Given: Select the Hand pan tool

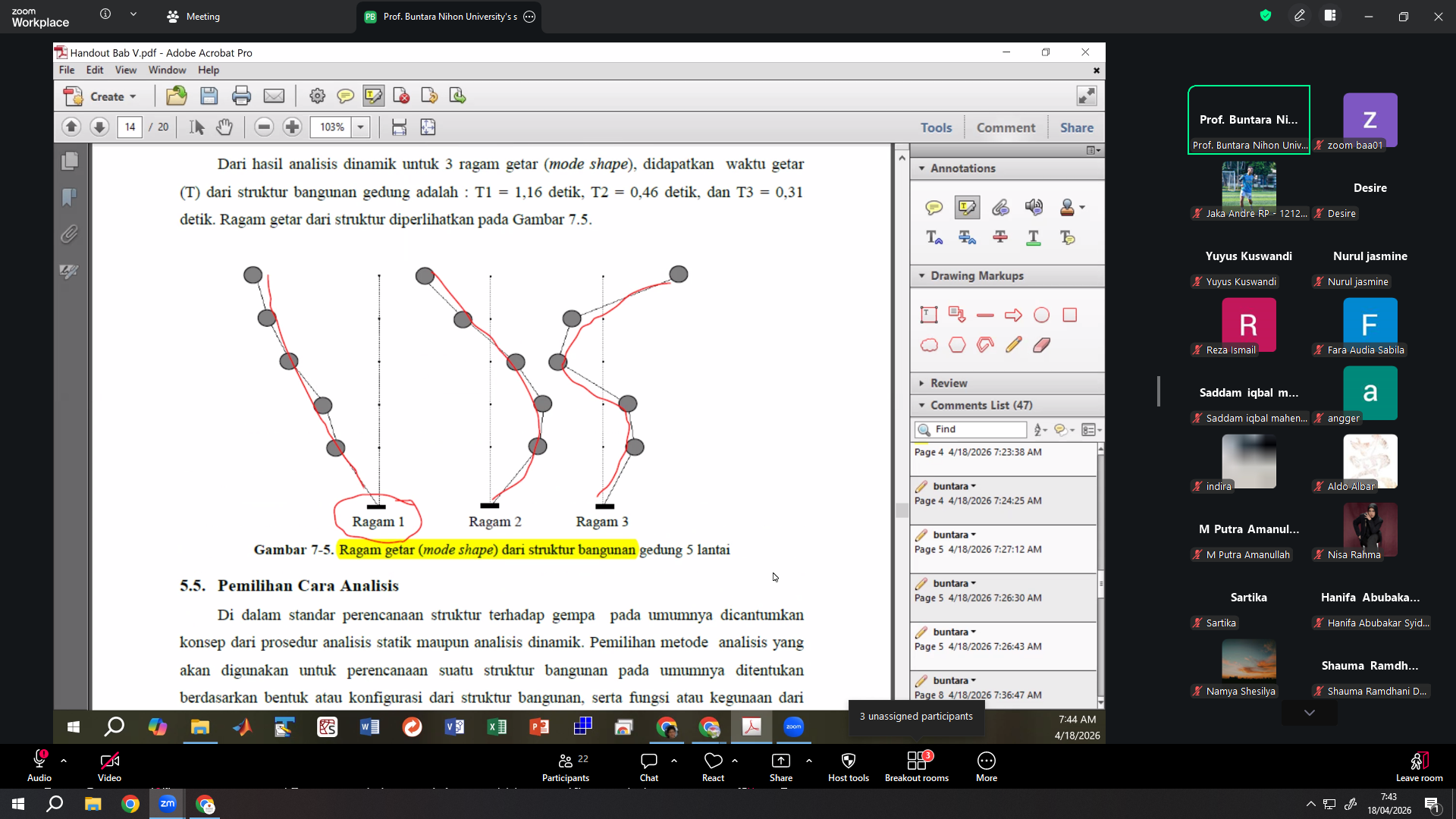Looking at the screenshot, I should point(224,127).
